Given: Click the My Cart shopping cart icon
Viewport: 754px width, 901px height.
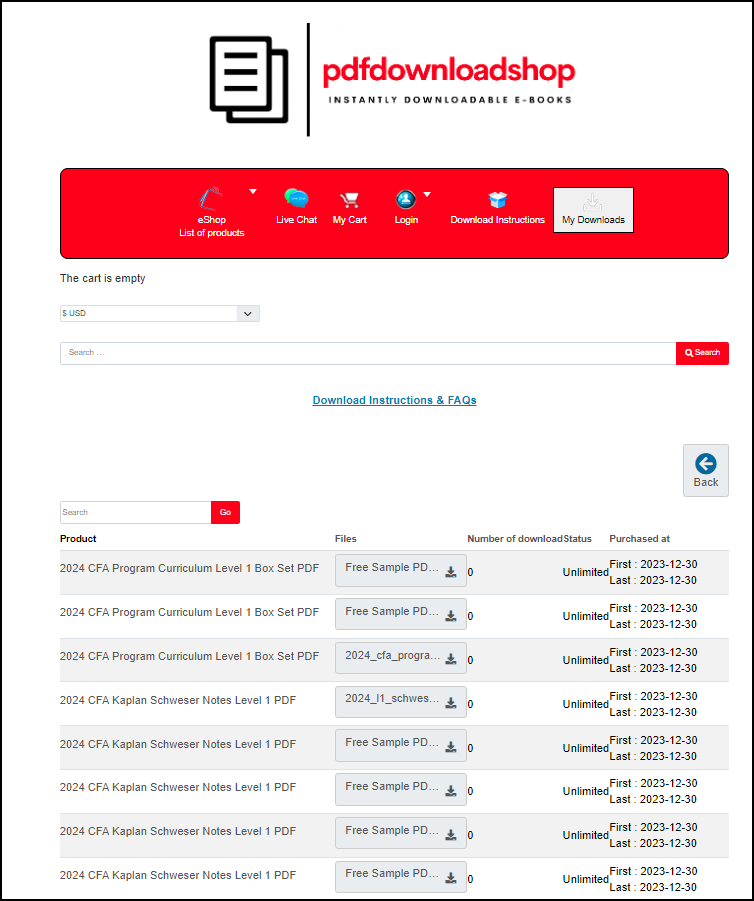Looking at the screenshot, I should tap(349, 198).
